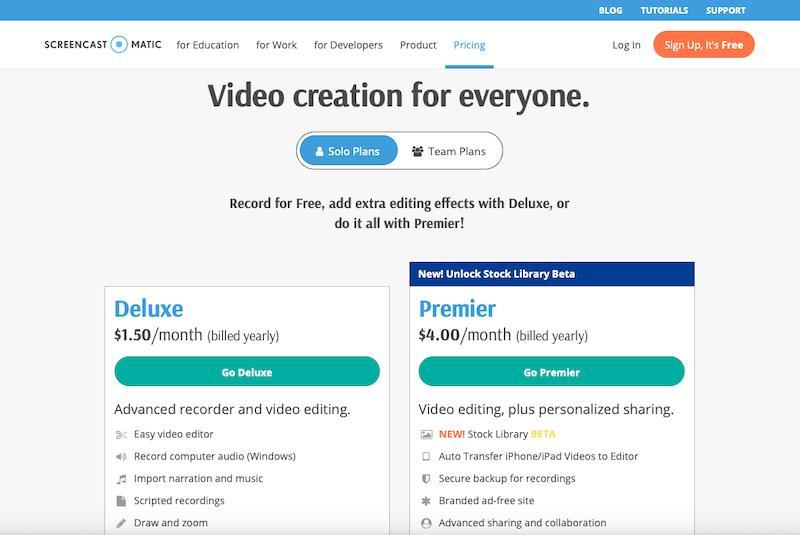Open the Product menu
Image resolution: width=800 pixels, height=535 pixels.
(x=418, y=45)
